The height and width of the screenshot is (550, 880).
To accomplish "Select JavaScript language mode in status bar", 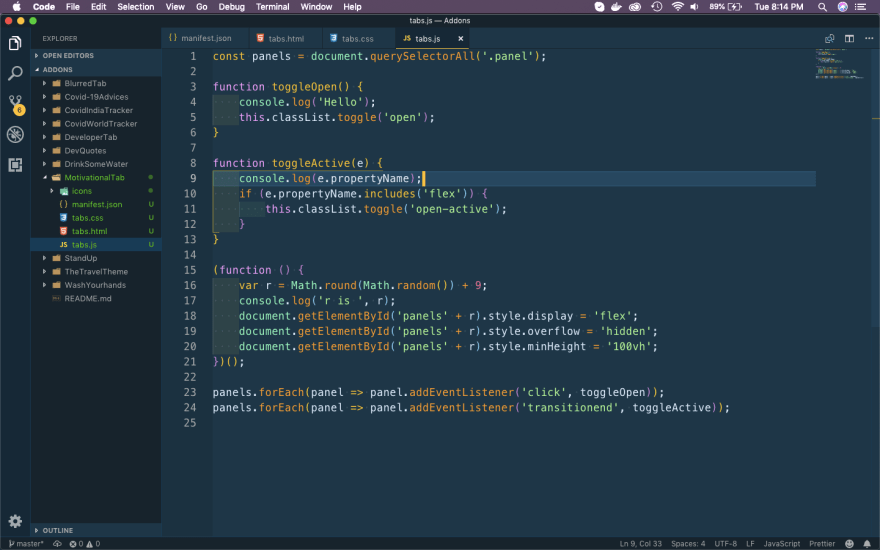I will (x=782, y=543).
